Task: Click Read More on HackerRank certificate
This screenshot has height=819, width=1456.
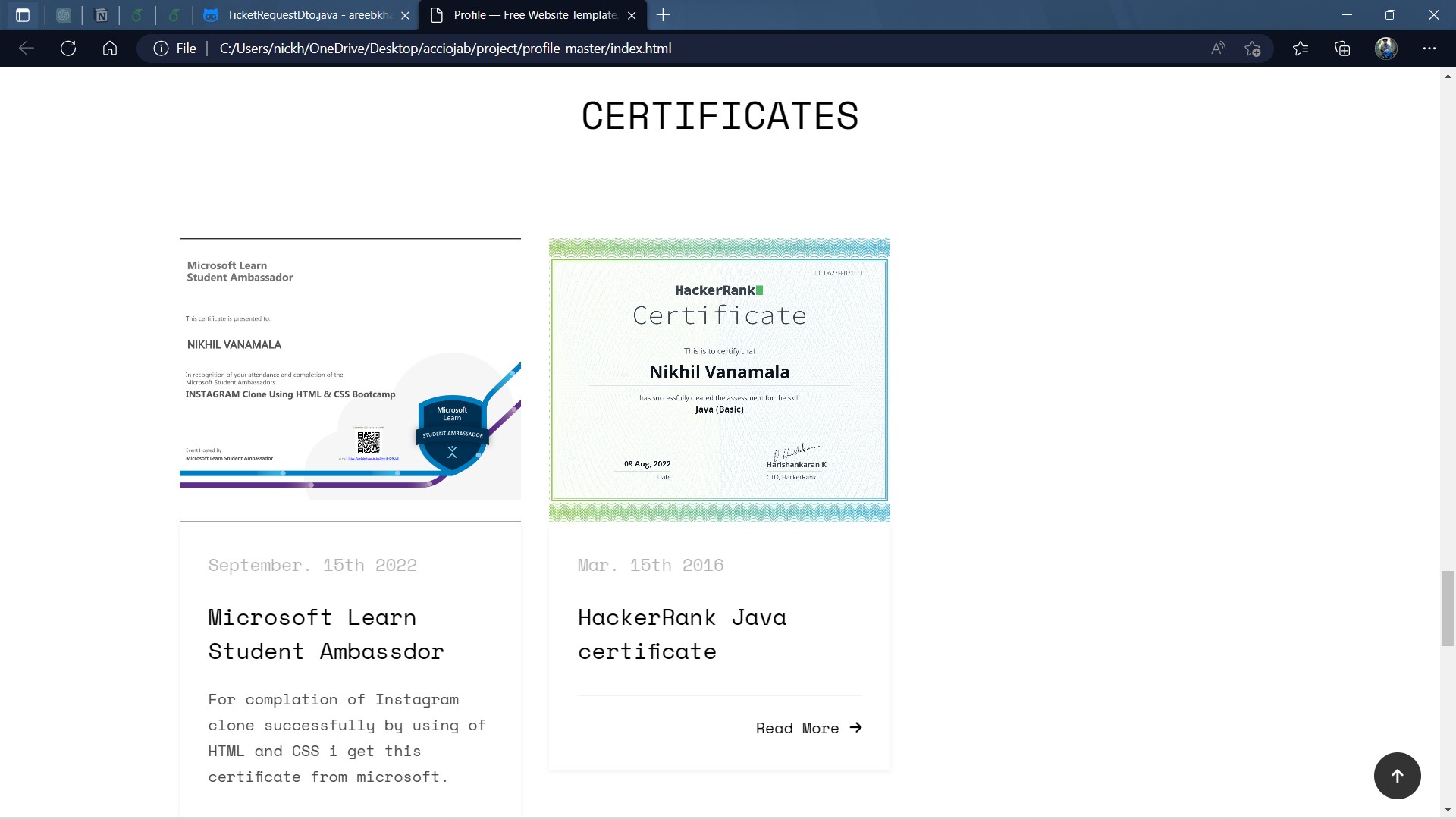Action: pyautogui.click(x=808, y=727)
